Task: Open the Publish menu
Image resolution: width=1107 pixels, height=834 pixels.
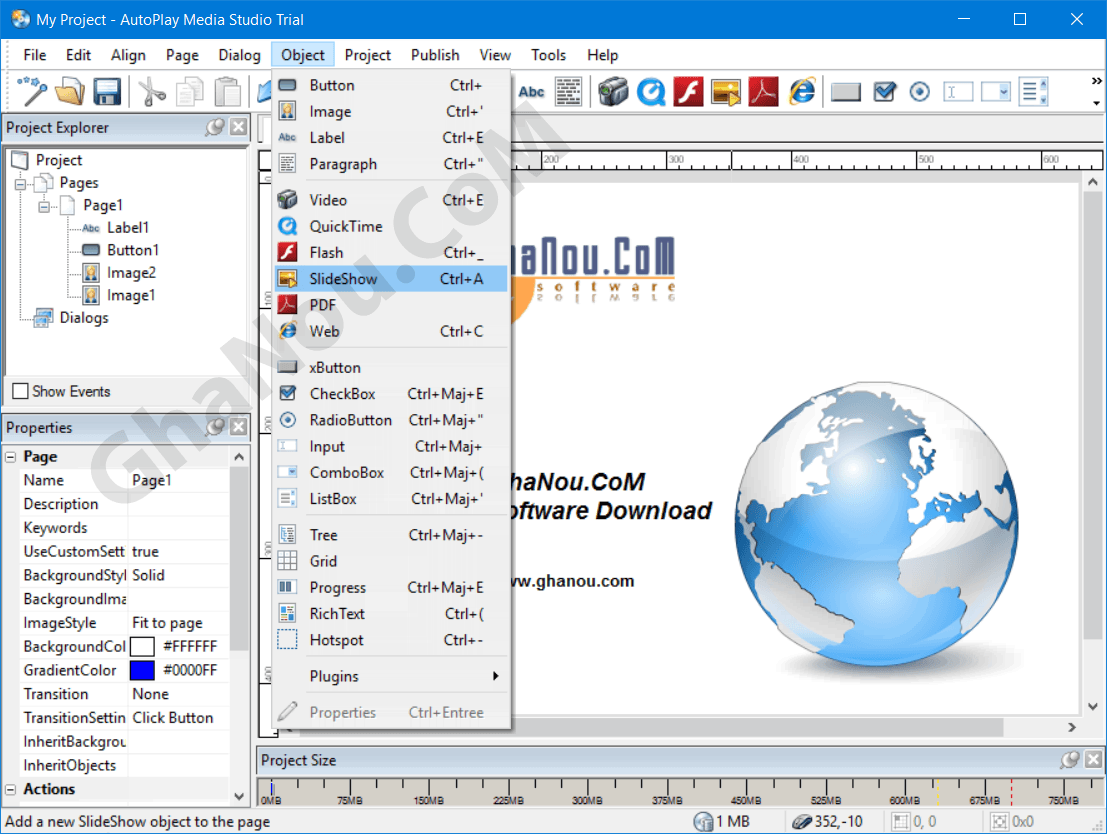Action: (435, 55)
